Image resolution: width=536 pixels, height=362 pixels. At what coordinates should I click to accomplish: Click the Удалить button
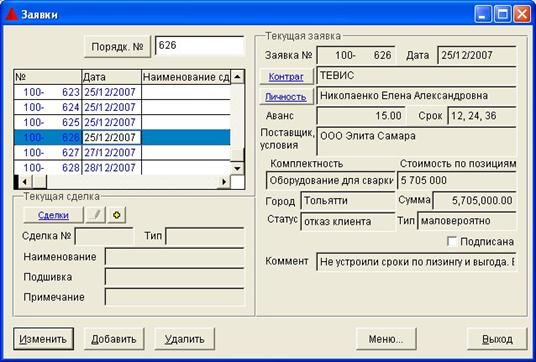click(185, 339)
